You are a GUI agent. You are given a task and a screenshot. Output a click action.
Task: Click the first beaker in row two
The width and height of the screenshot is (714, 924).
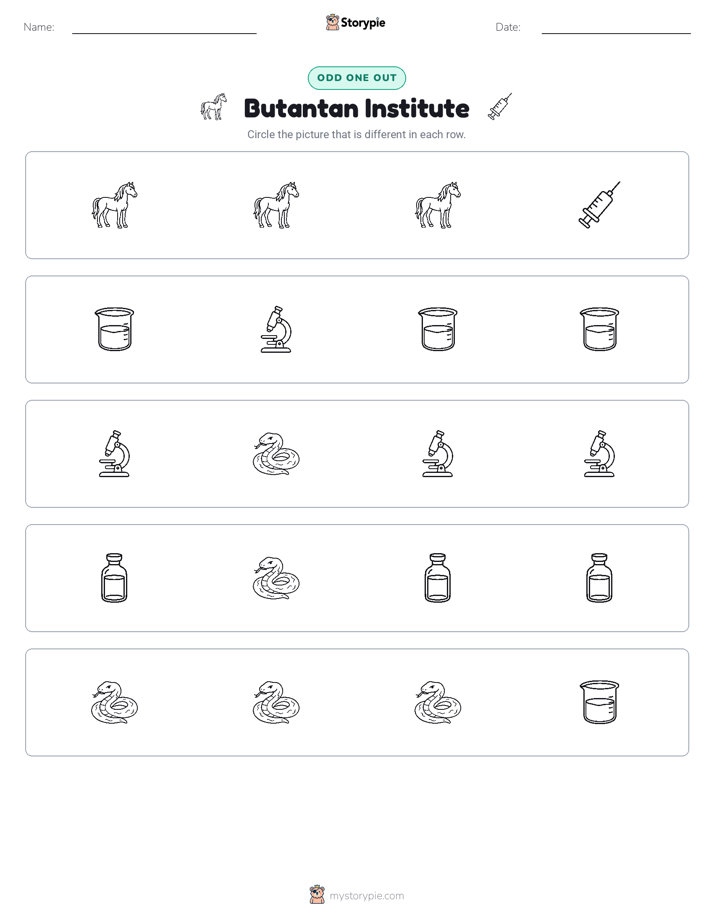(x=114, y=329)
